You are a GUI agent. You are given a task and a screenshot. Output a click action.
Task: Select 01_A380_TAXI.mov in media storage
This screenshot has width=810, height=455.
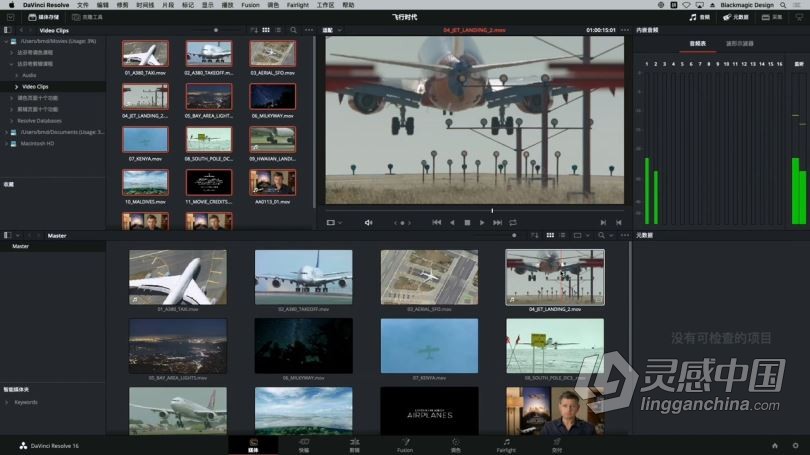145,54
